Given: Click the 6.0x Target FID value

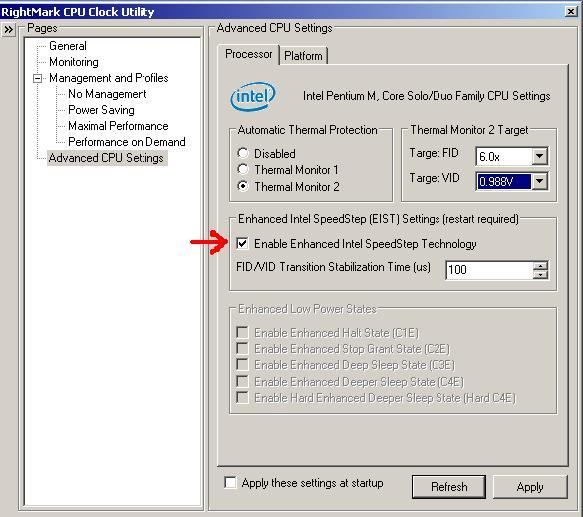Looking at the screenshot, I should (503, 156).
